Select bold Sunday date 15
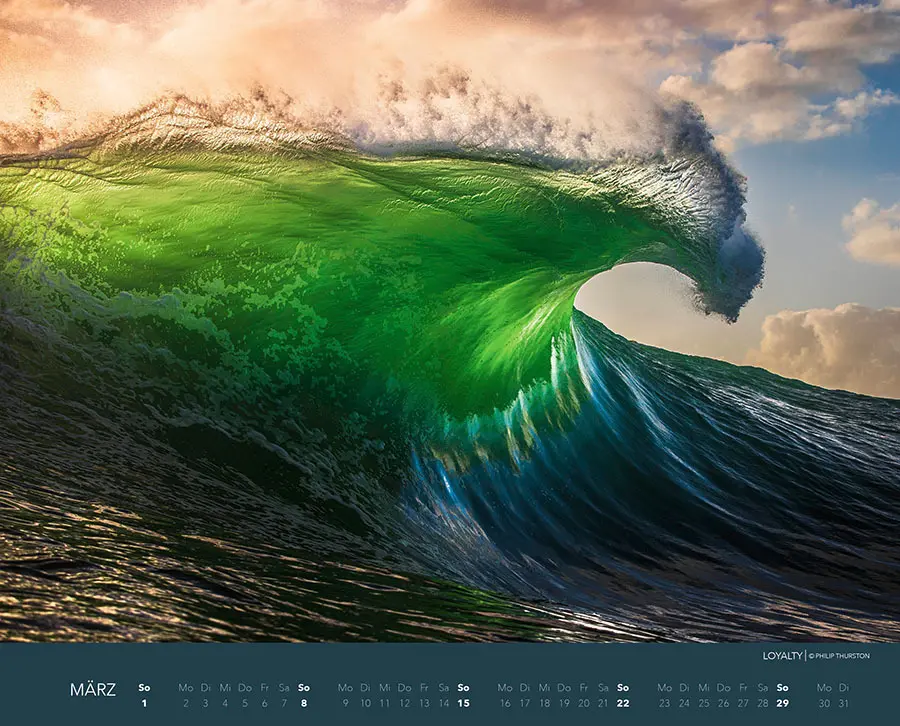 [463, 703]
